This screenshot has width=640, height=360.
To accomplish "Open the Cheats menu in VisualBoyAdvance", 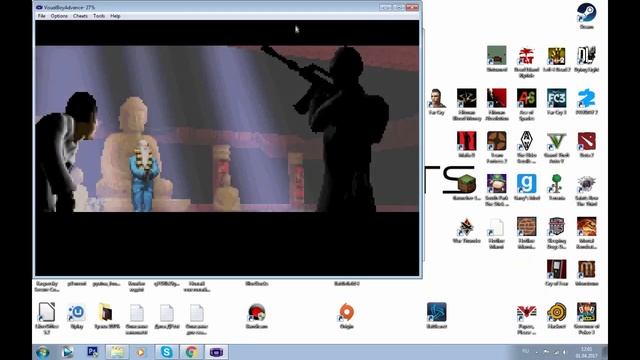I will pos(80,16).
